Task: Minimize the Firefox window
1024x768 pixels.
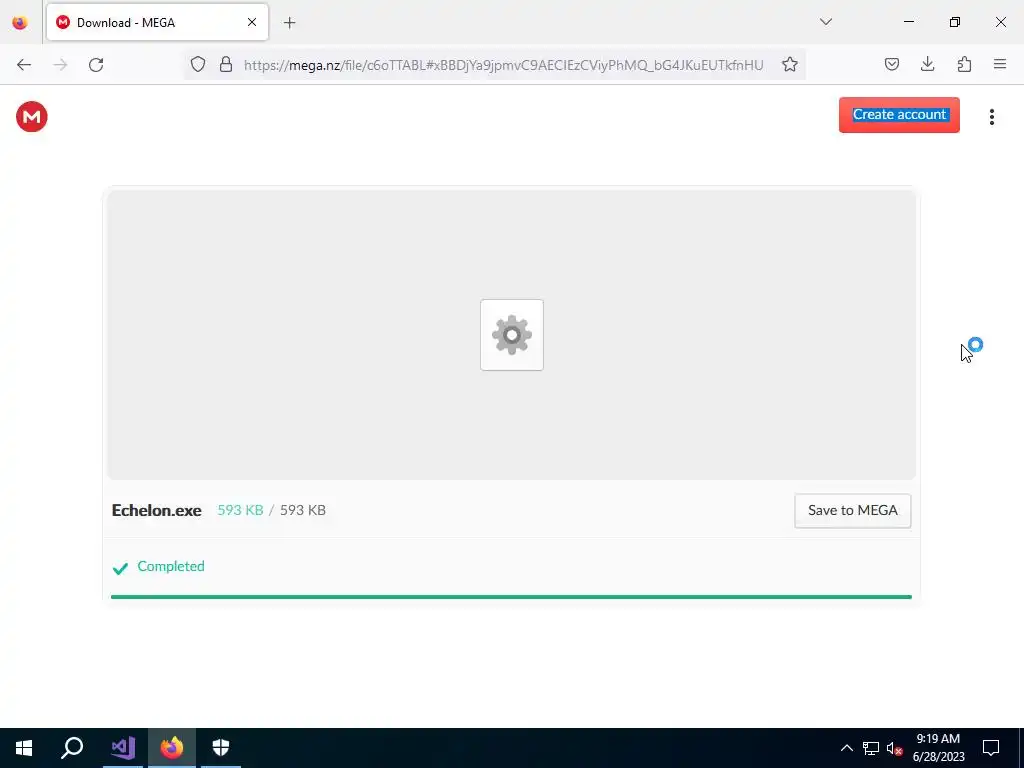Action: (908, 22)
